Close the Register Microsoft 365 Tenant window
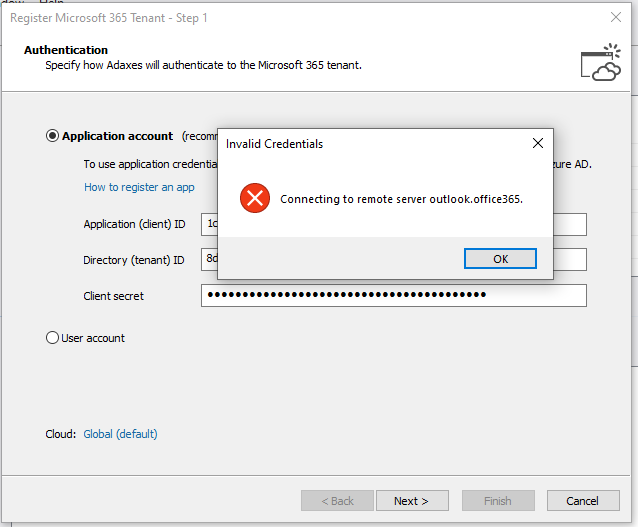 pyautogui.click(x=616, y=17)
